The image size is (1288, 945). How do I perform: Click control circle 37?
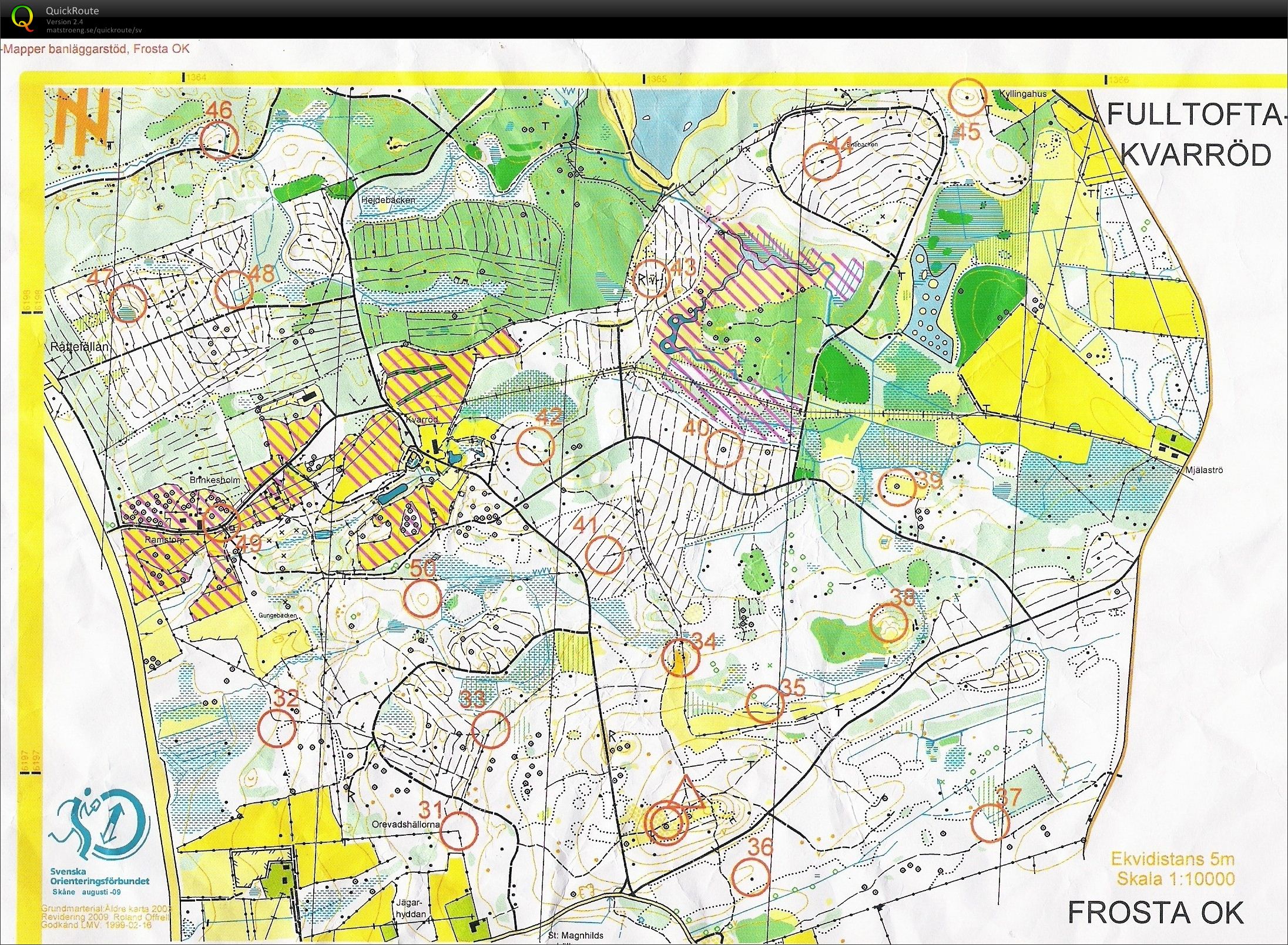tap(990, 823)
